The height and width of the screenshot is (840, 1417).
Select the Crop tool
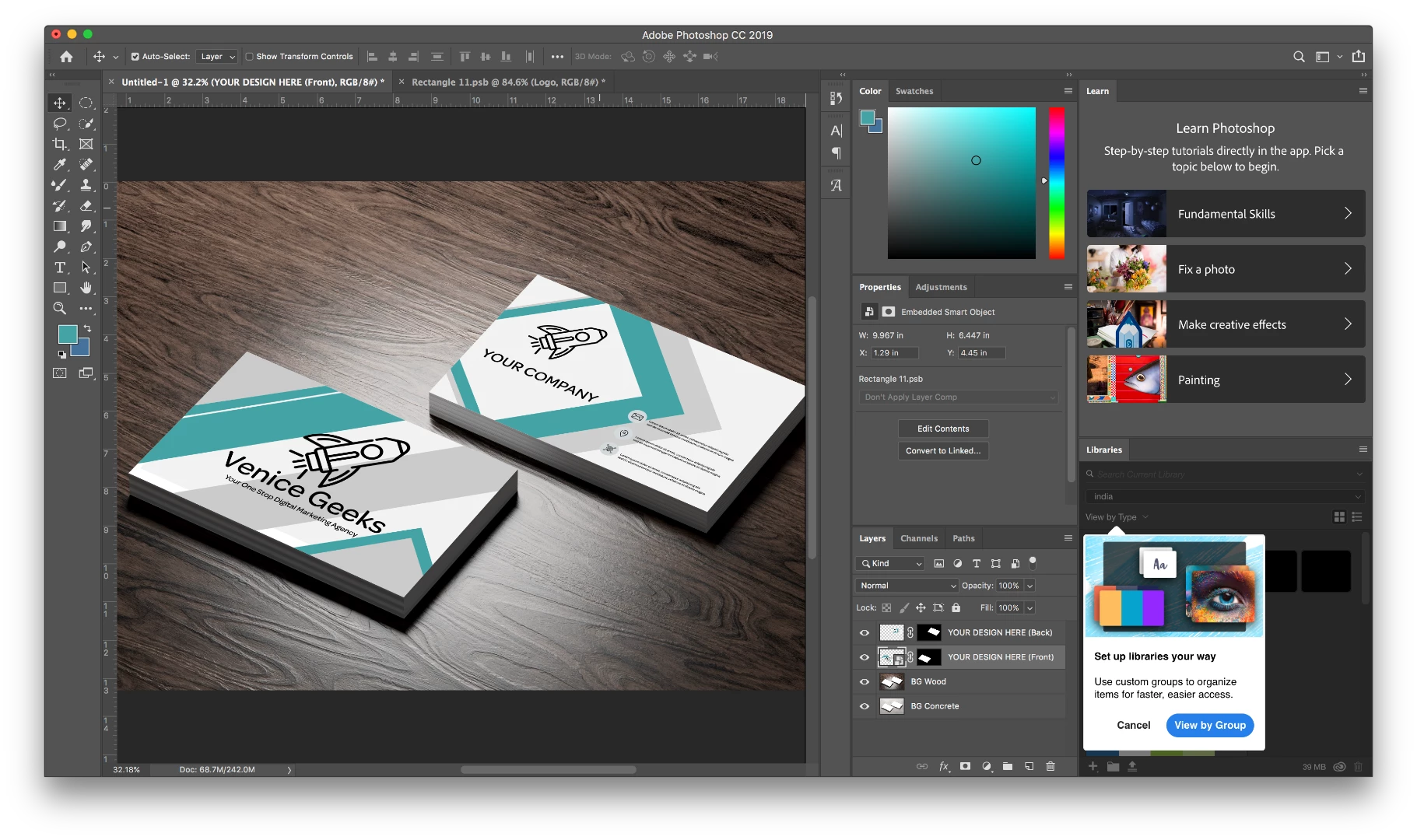(x=60, y=144)
